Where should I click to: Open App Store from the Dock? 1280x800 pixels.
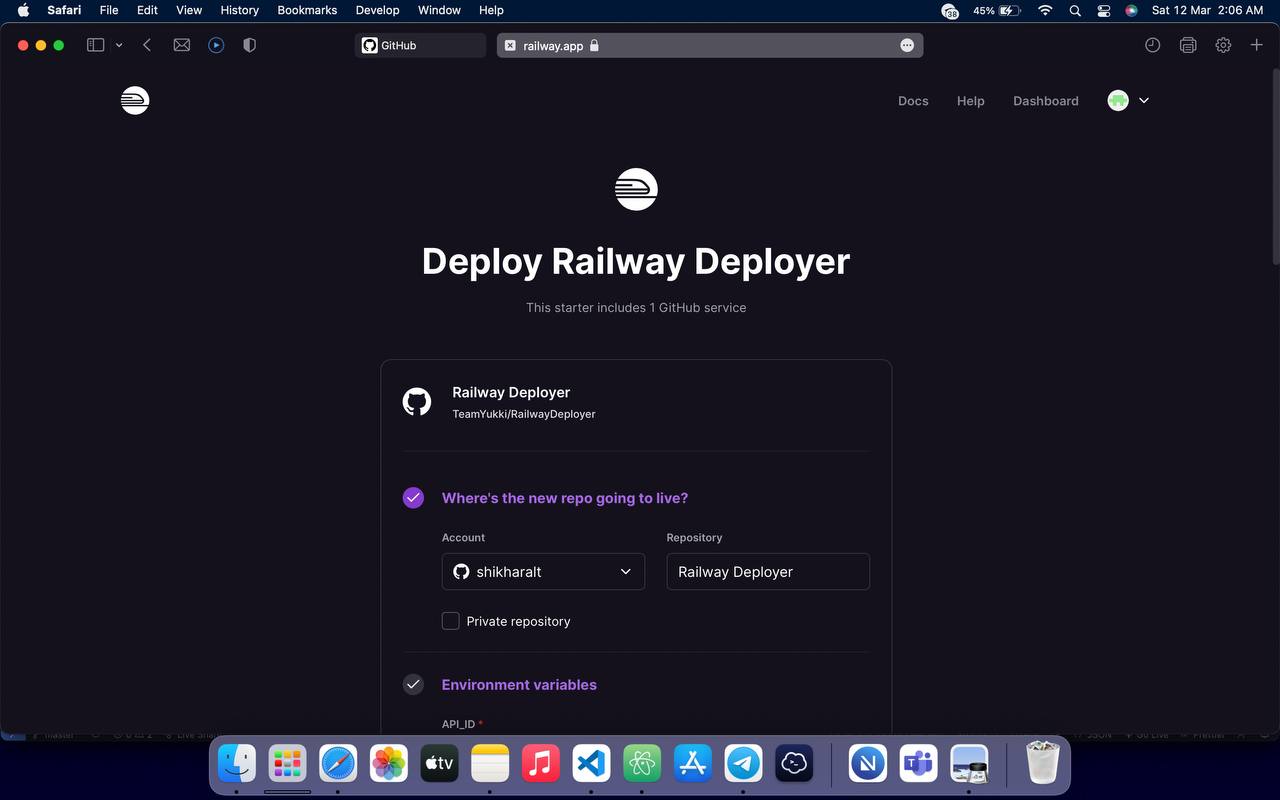pos(693,765)
